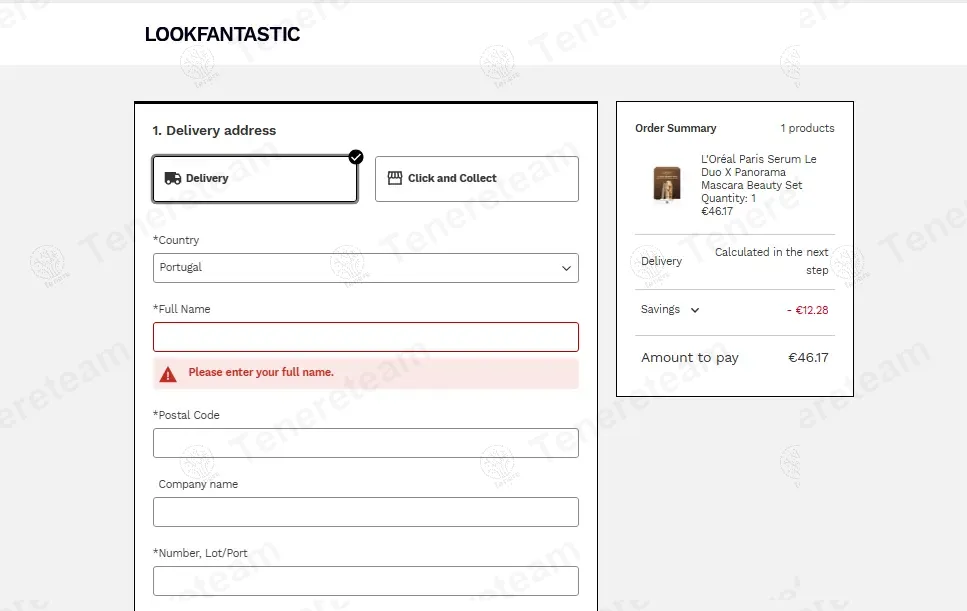Focus the Number, Lot/Port input field

[366, 581]
